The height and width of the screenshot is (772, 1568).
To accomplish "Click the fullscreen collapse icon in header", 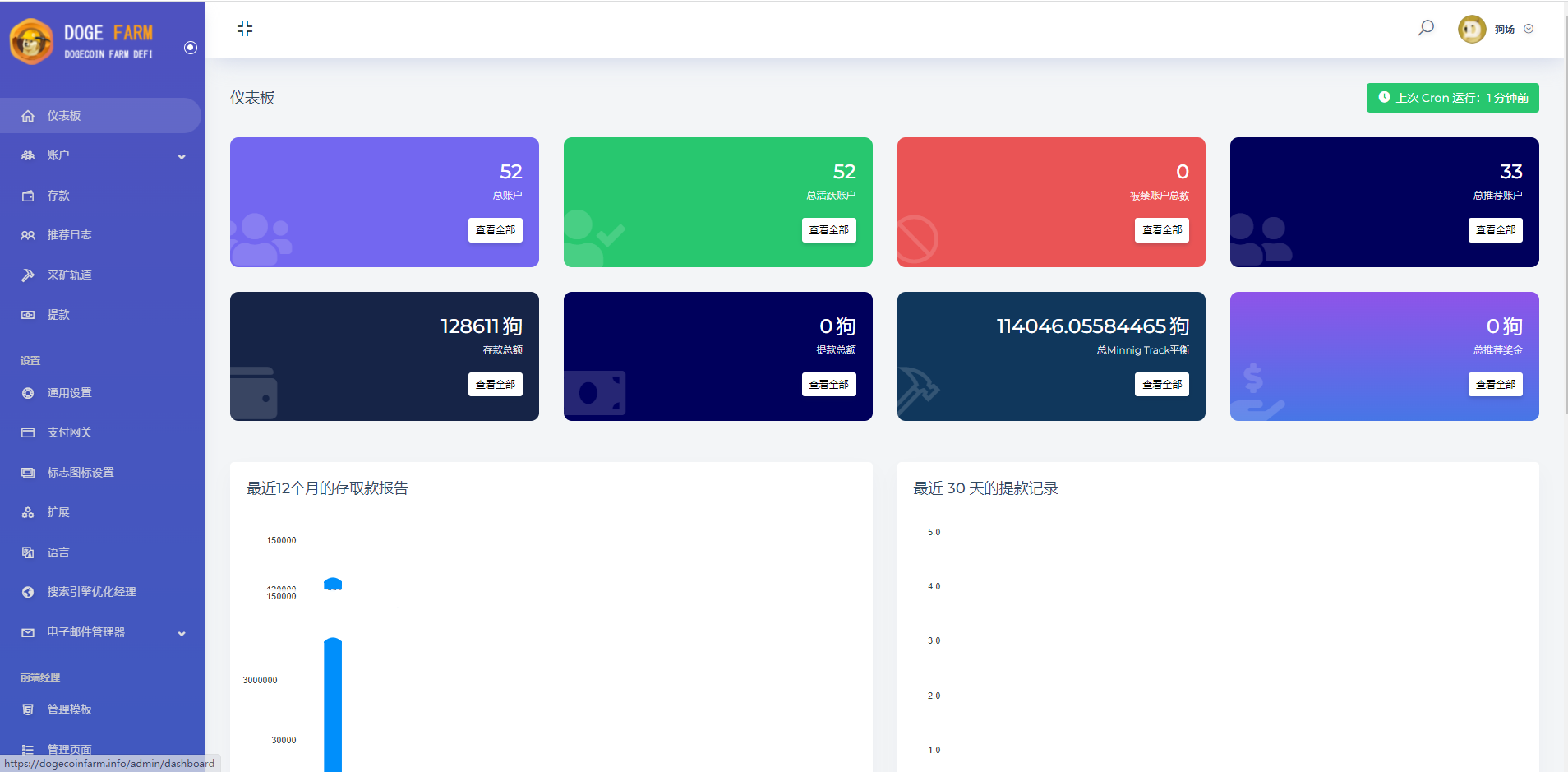I will [245, 30].
